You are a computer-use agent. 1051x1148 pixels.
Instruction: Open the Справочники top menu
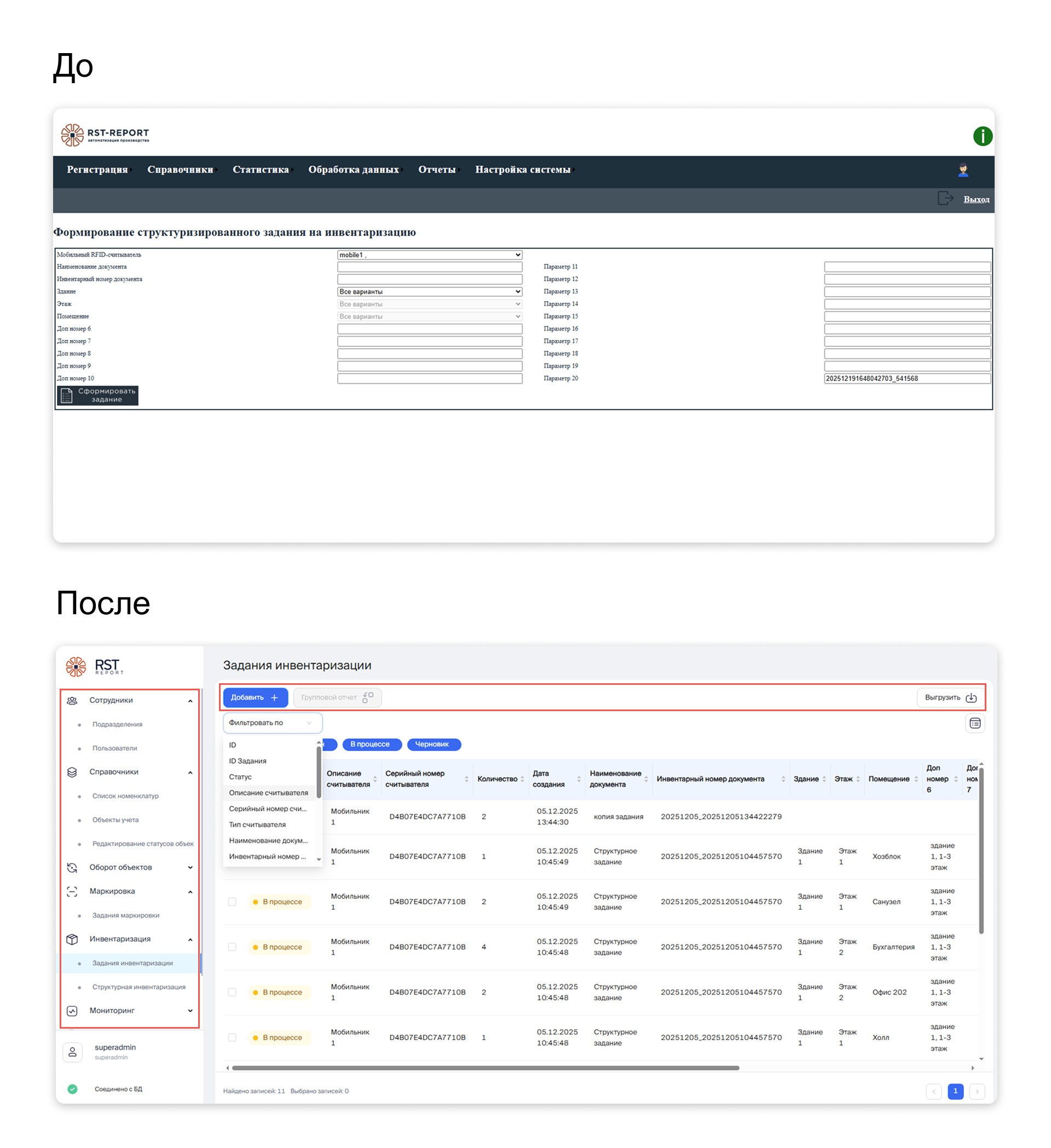[181, 170]
